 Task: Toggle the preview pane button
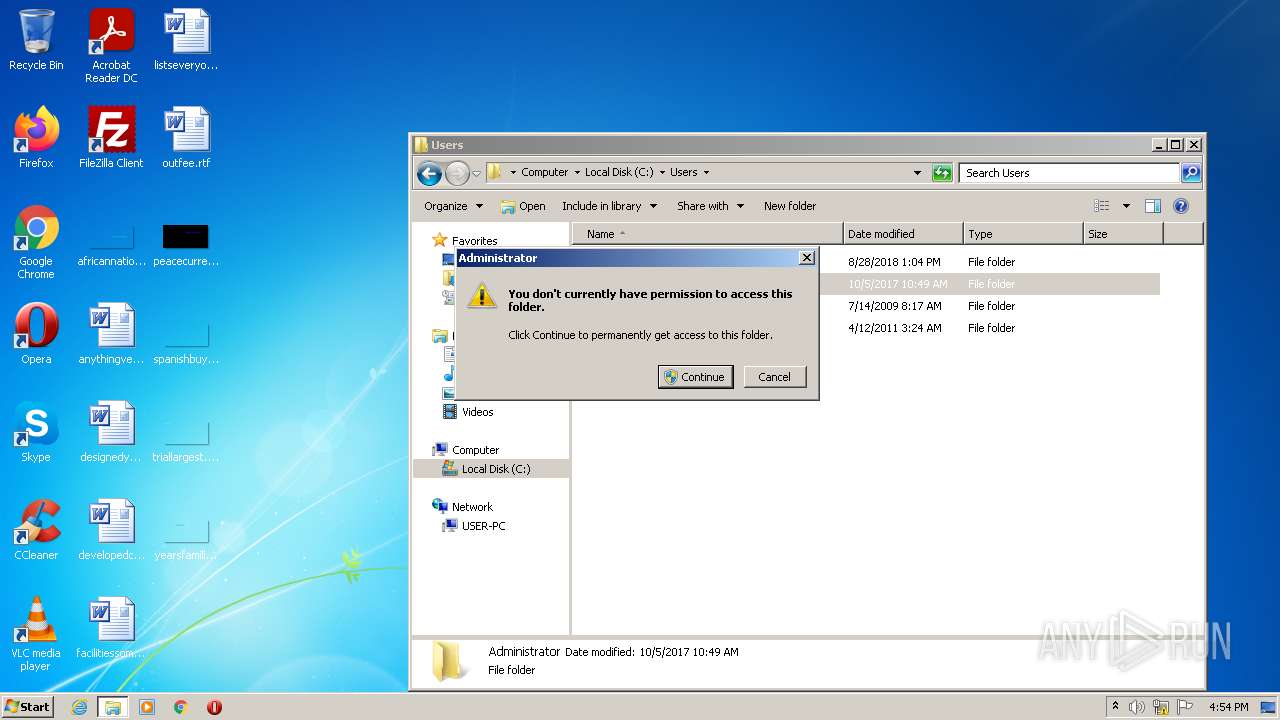click(x=1153, y=206)
